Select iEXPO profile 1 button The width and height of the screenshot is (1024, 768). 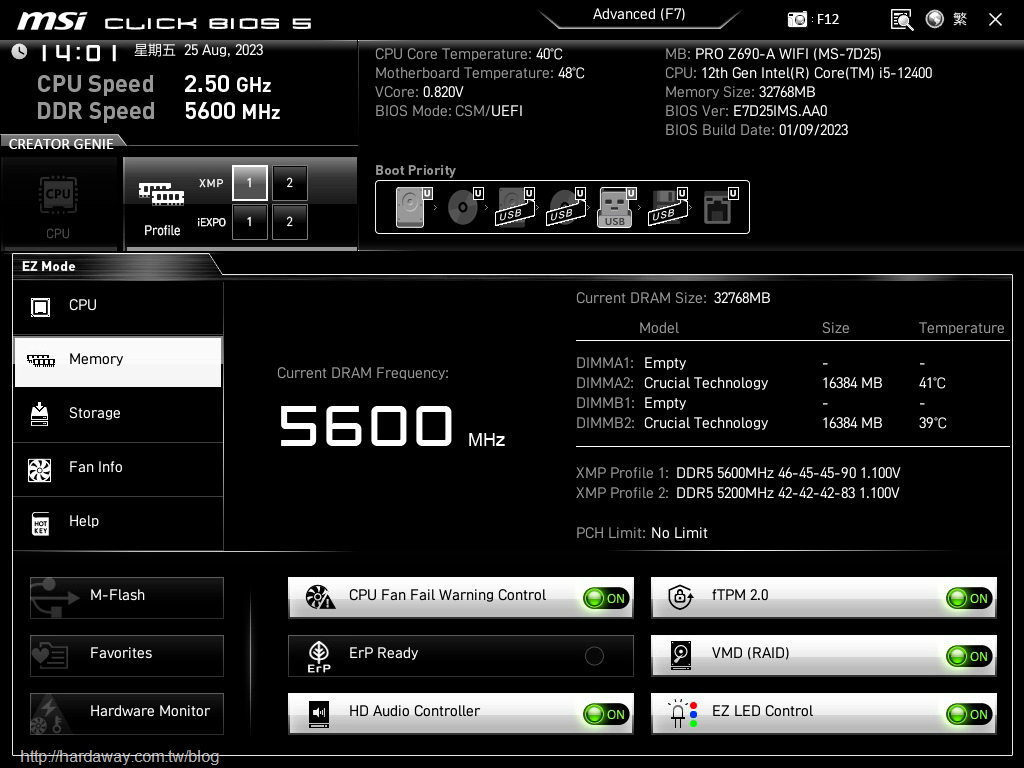click(250, 222)
